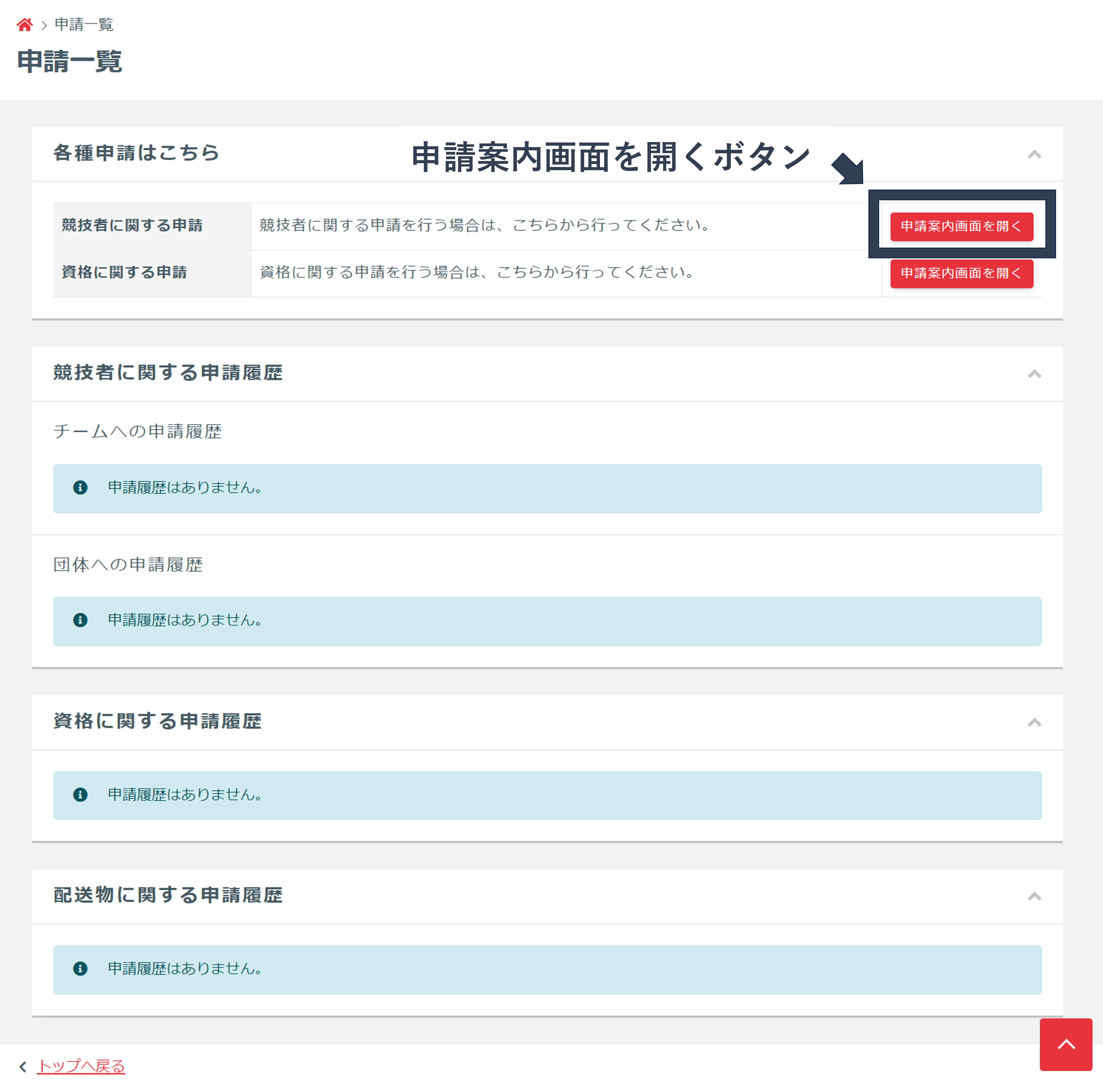Click info icon in 配送物に関する申請履歴 notice
Viewport: 1103px width, 1092px height.
[81, 969]
